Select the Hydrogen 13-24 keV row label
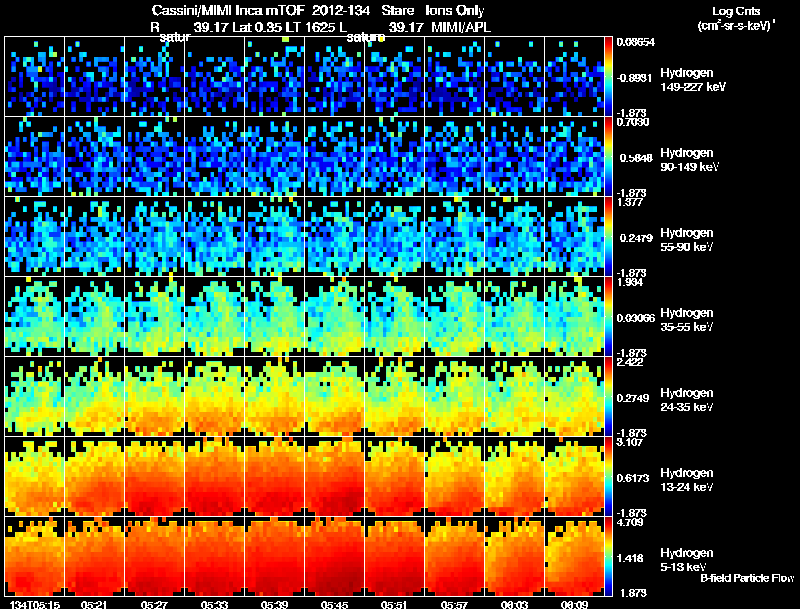Image resolution: width=800 pixels, height=609 pixels. [686, 480]
